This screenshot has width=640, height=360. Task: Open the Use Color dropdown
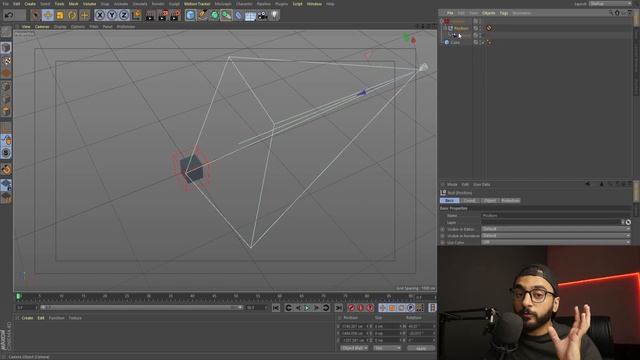point(556,242)
